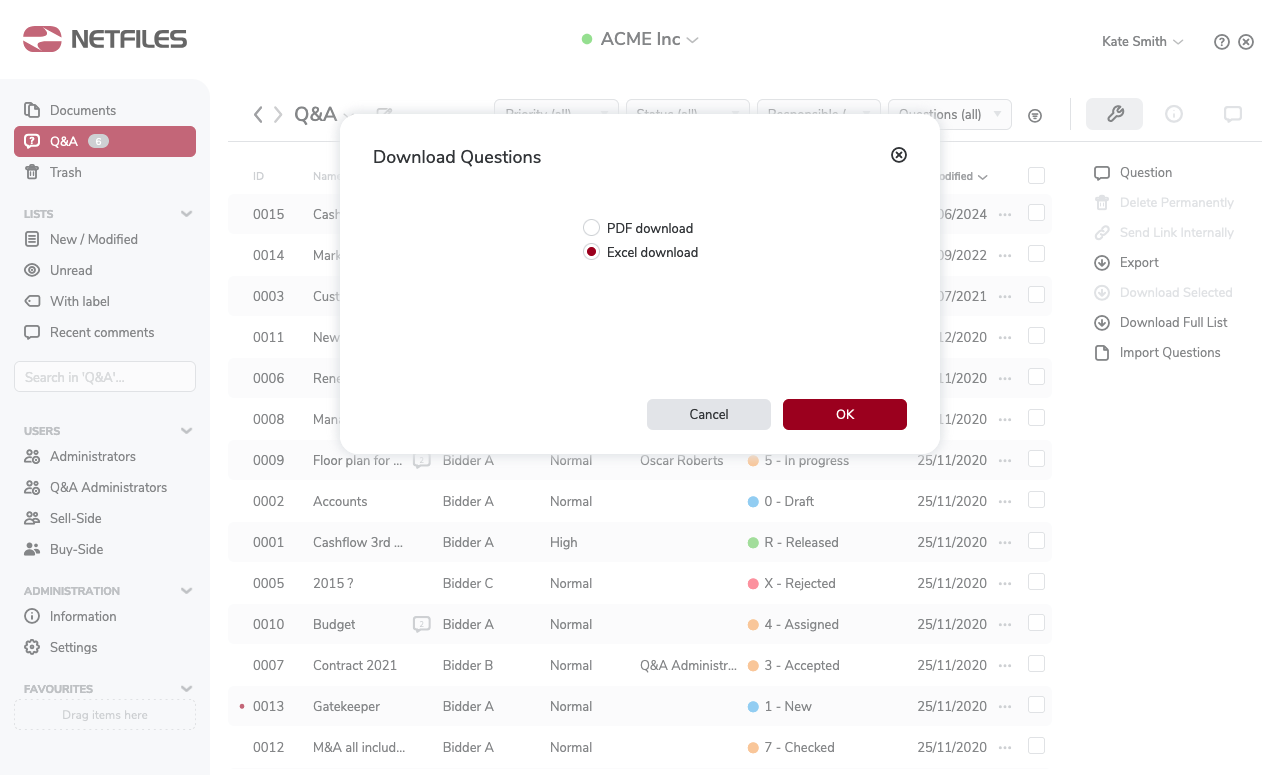Click the help question mark icon

[1221, 42]
